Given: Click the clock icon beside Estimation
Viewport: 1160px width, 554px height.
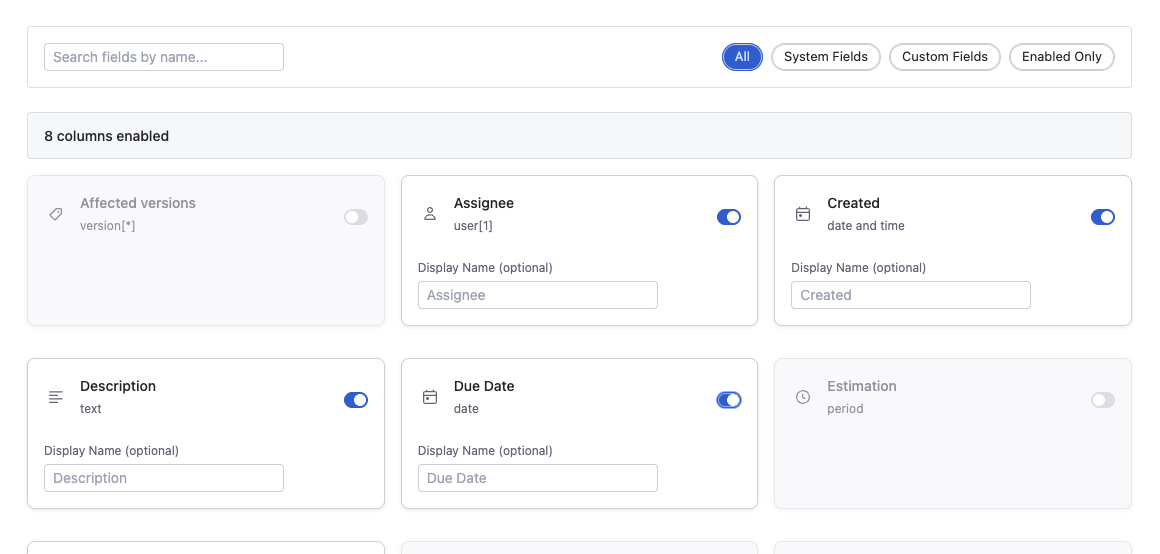Looking at the screenshot, I should [803, 397].
